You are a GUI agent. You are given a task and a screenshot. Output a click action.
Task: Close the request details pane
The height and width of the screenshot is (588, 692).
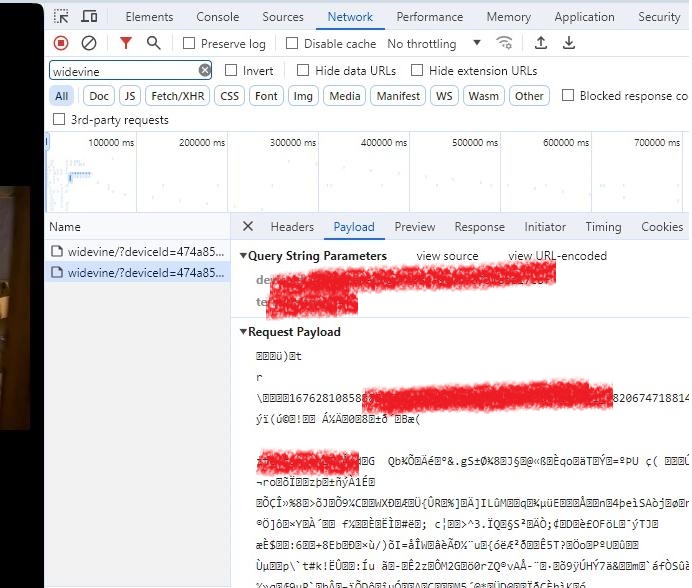248,226
